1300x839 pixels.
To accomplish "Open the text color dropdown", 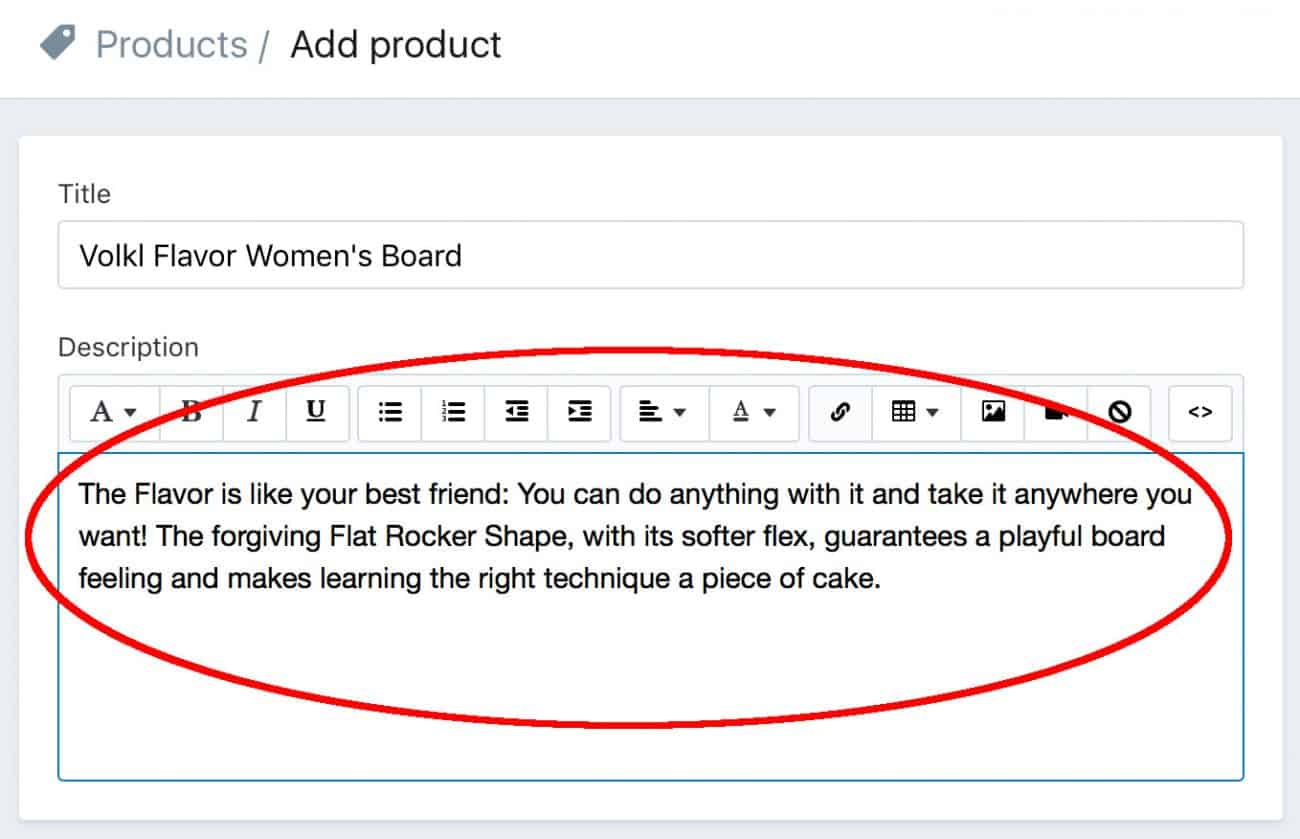I will (x=754, y=413).
